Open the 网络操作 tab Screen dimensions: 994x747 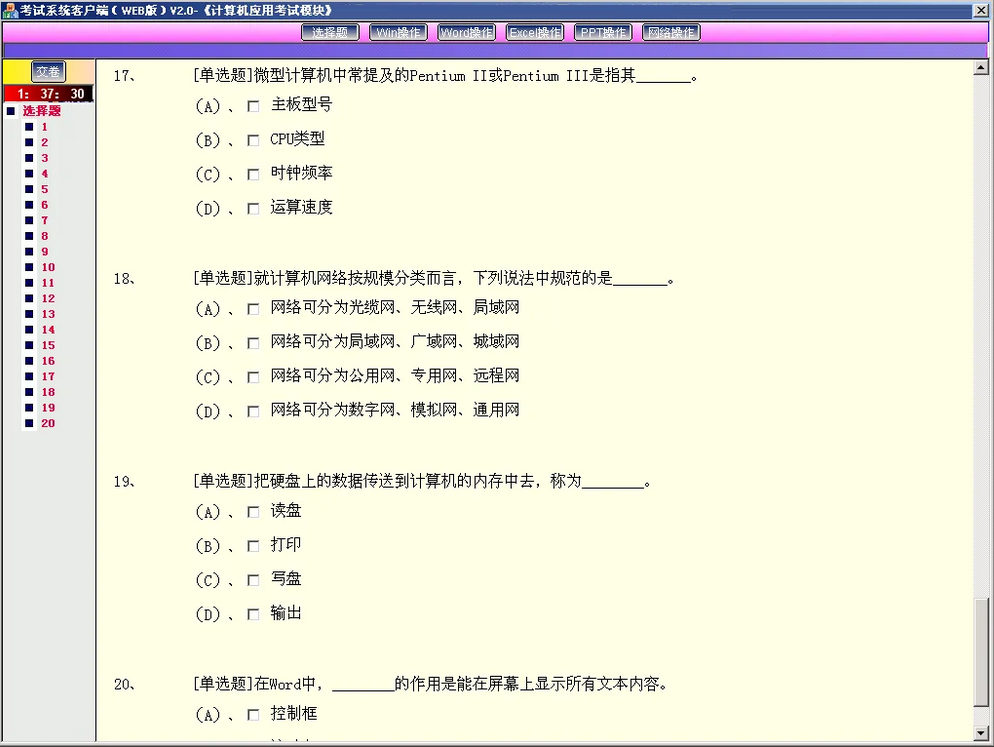pyautogui.click(x=671, y=32)
